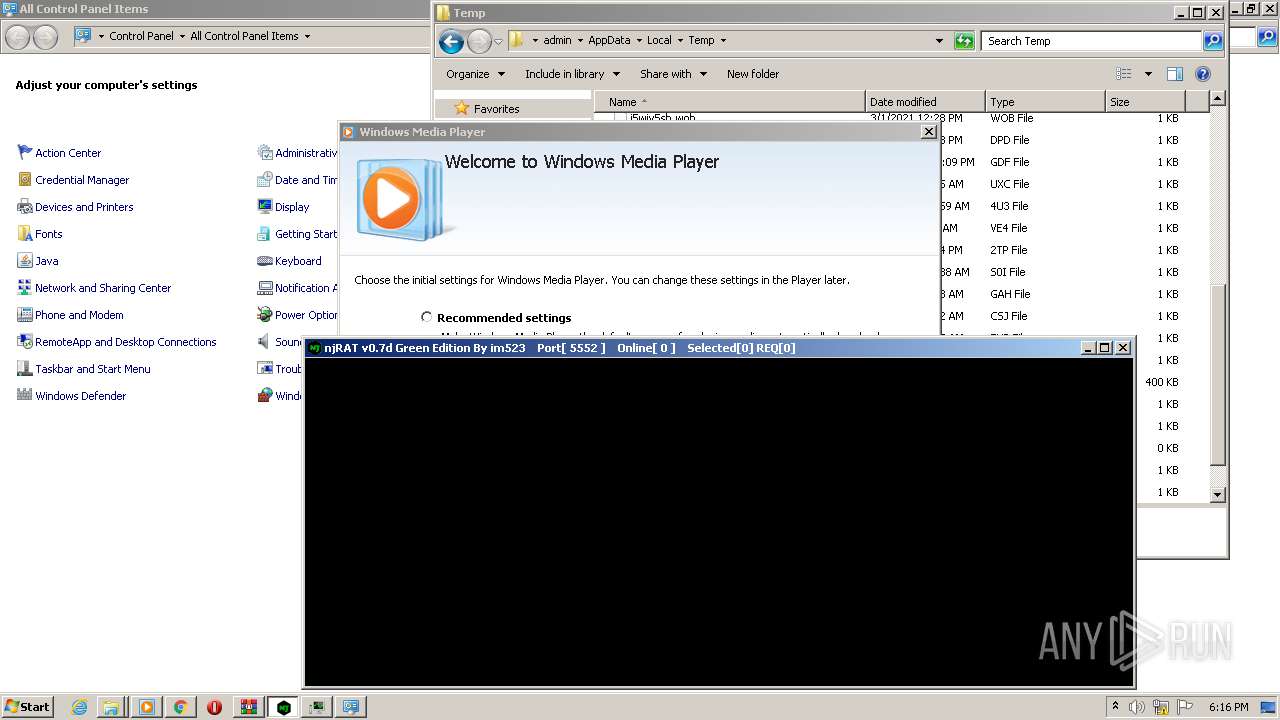Click the volume speaker tray icon
The height and width of the screenshot is (720, 1280).
coord(1137,707)
